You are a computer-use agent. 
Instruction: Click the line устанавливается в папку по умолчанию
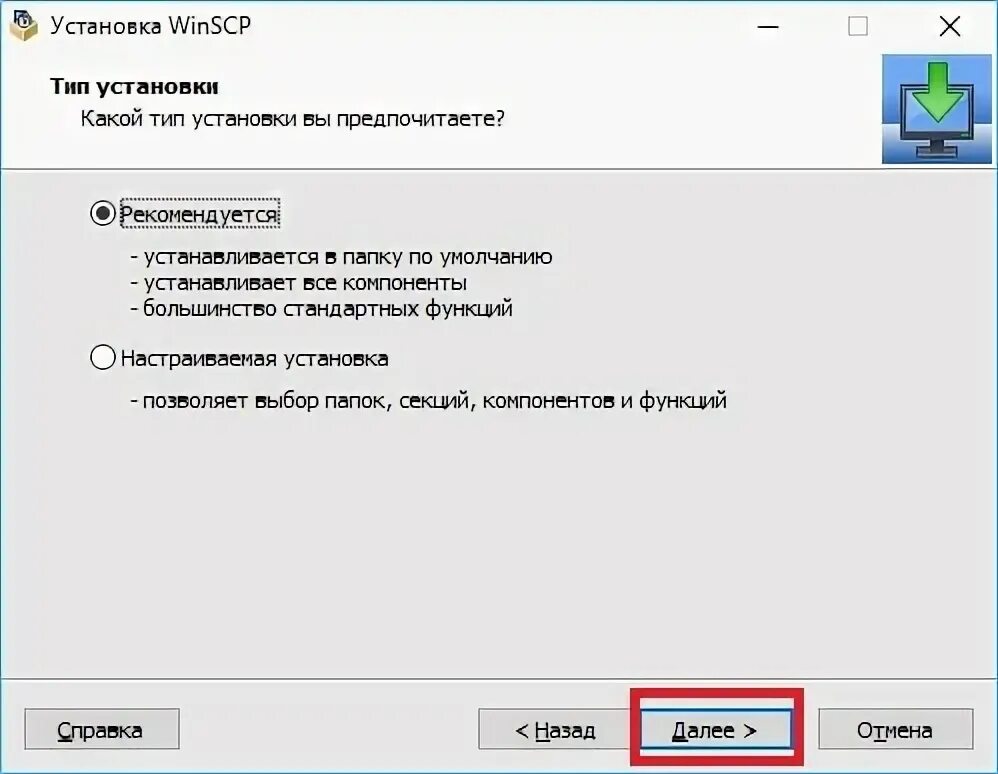pos(342,257)
